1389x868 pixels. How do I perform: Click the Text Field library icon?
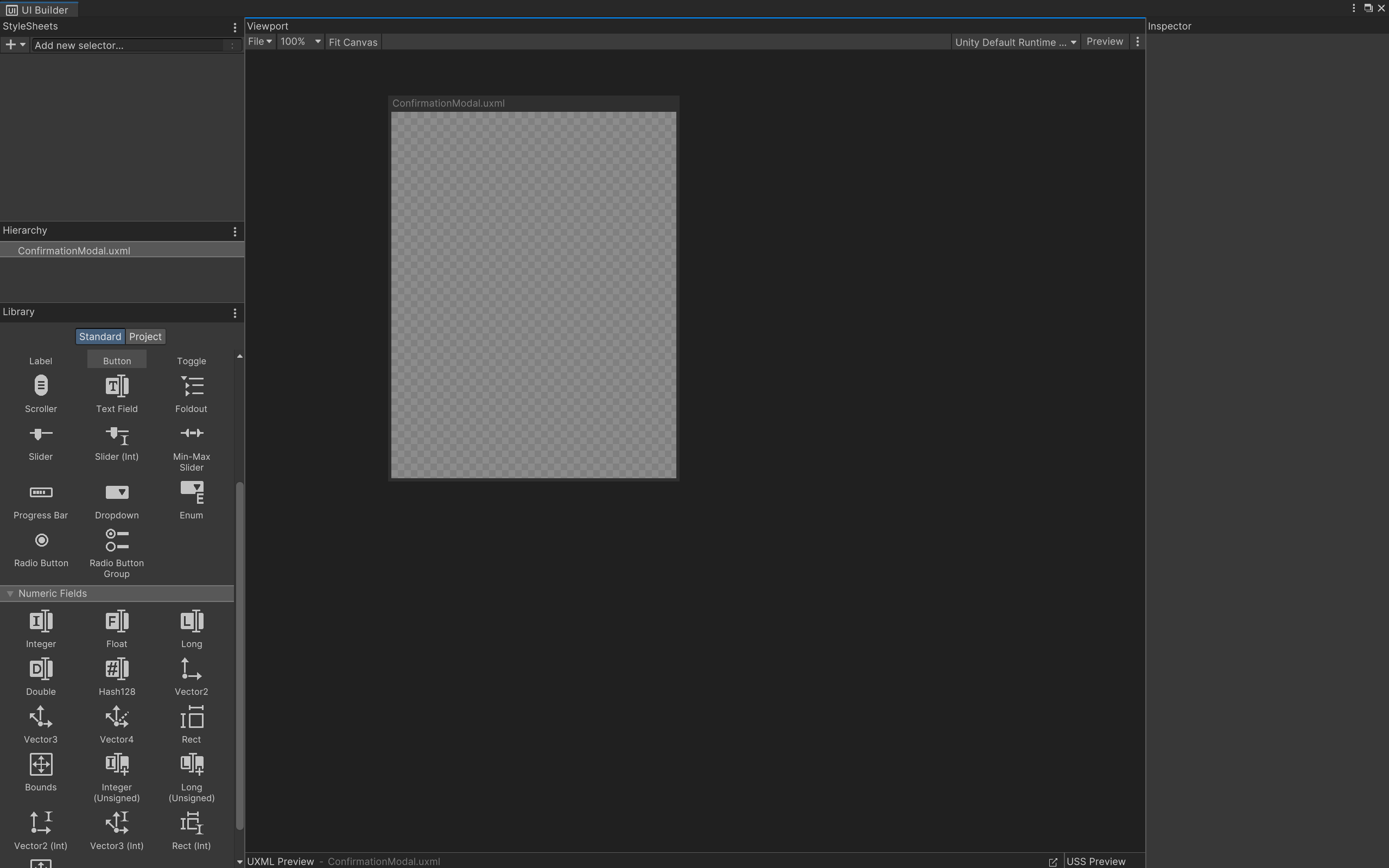tap(117, 387)
